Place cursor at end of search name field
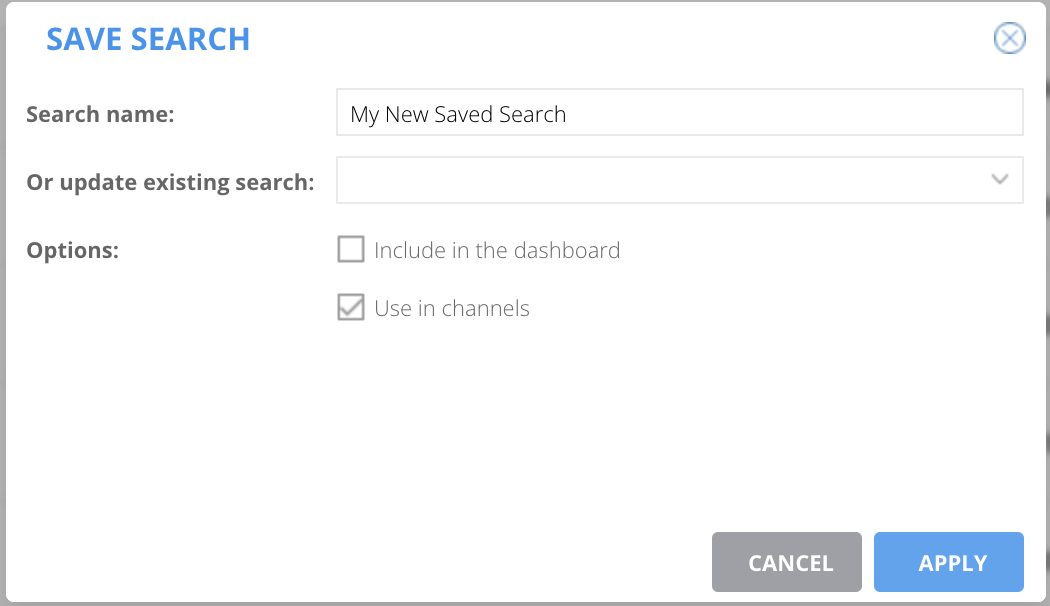Viewport: 1050px width, 606px height. 800,113
